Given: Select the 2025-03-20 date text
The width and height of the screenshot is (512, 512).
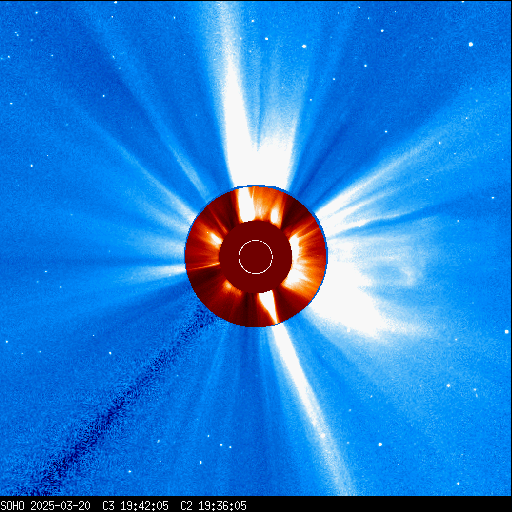Looking at the screenshot, I should point(60,506).
